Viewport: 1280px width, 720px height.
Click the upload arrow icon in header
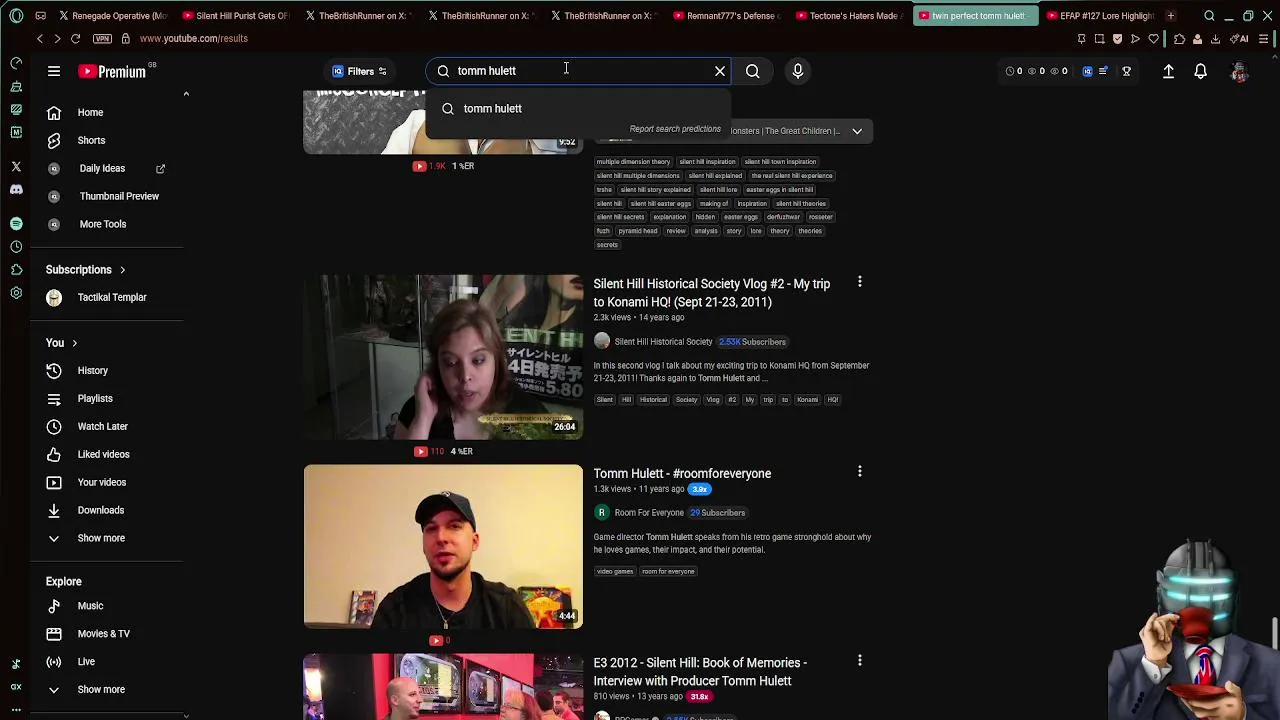click(x=1168, y=71)
